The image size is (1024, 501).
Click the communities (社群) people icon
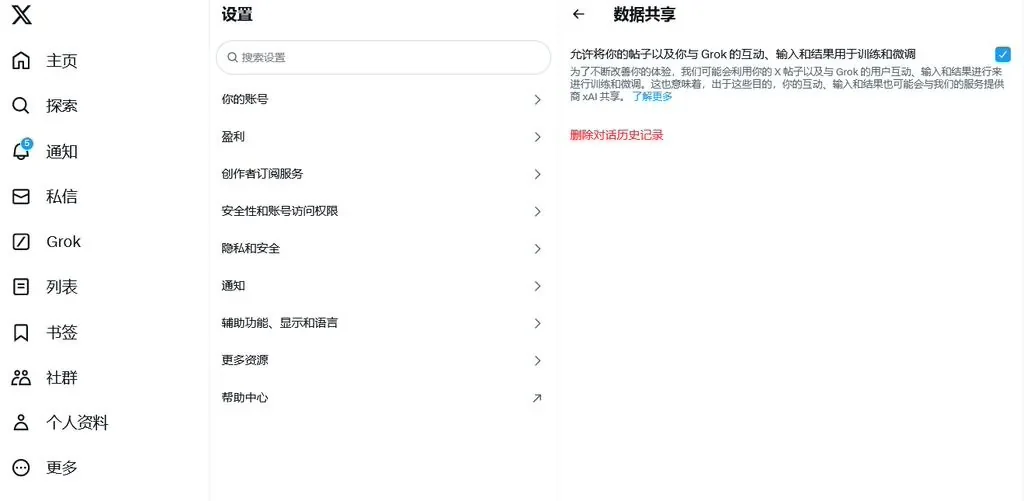tap(22, 378)
